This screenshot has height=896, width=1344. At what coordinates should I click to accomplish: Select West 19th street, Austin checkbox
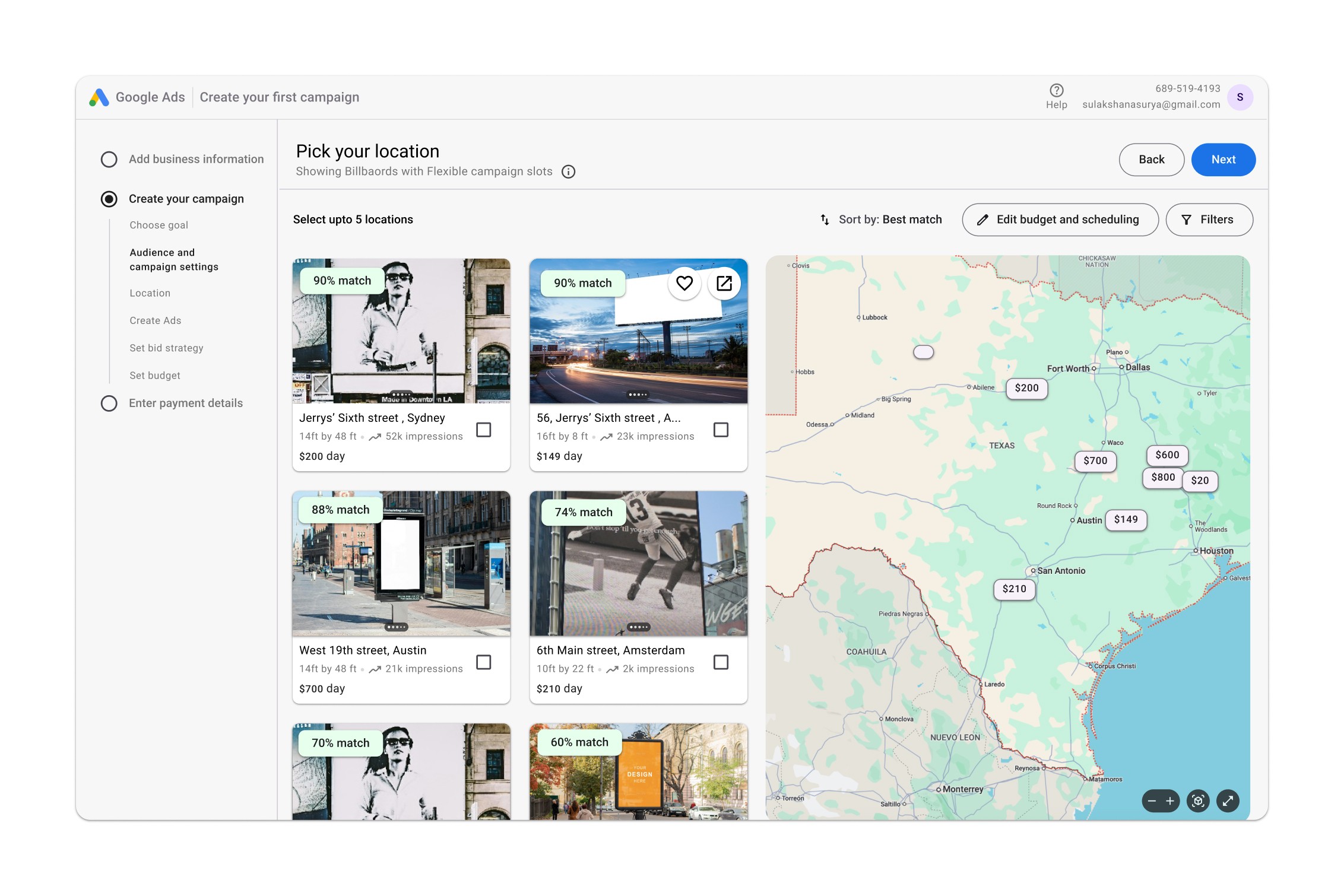(483, 662)
